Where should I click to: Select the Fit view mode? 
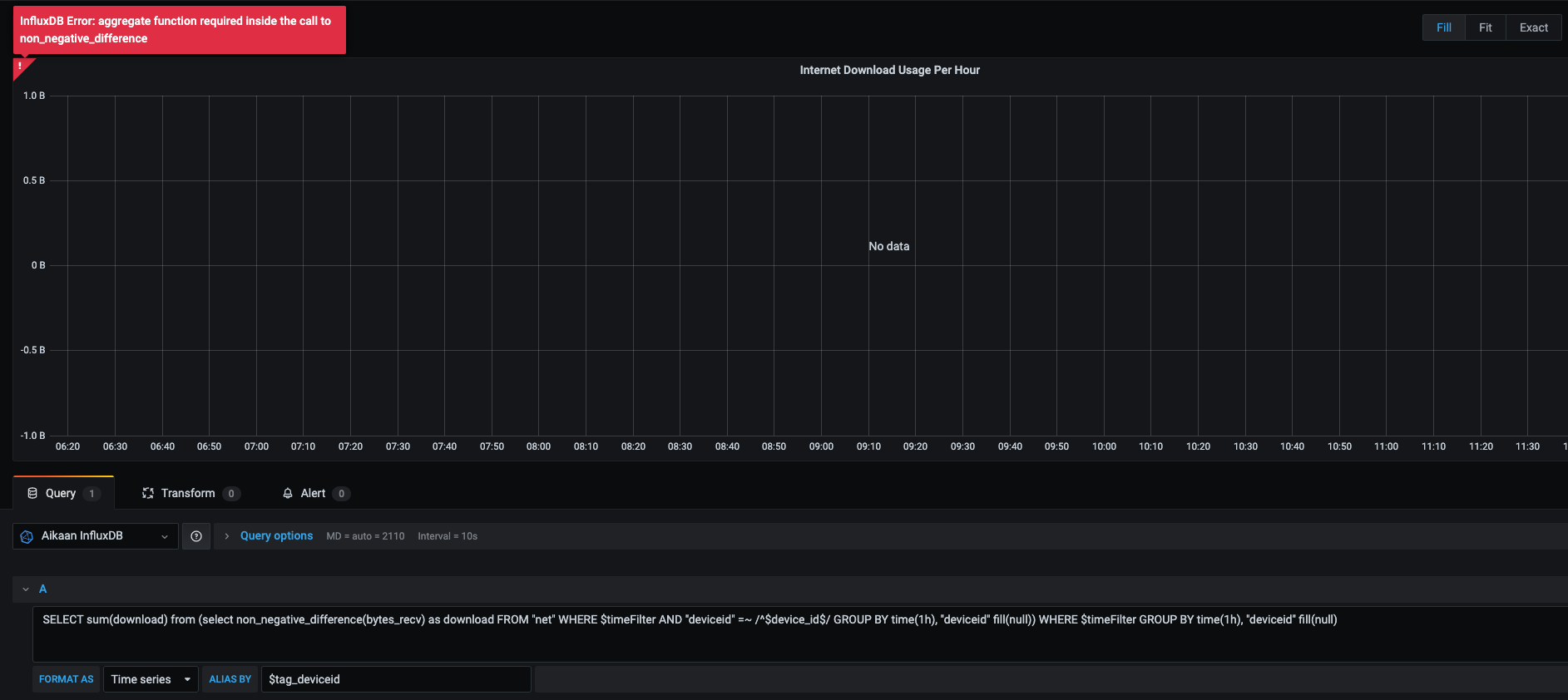1486,27
